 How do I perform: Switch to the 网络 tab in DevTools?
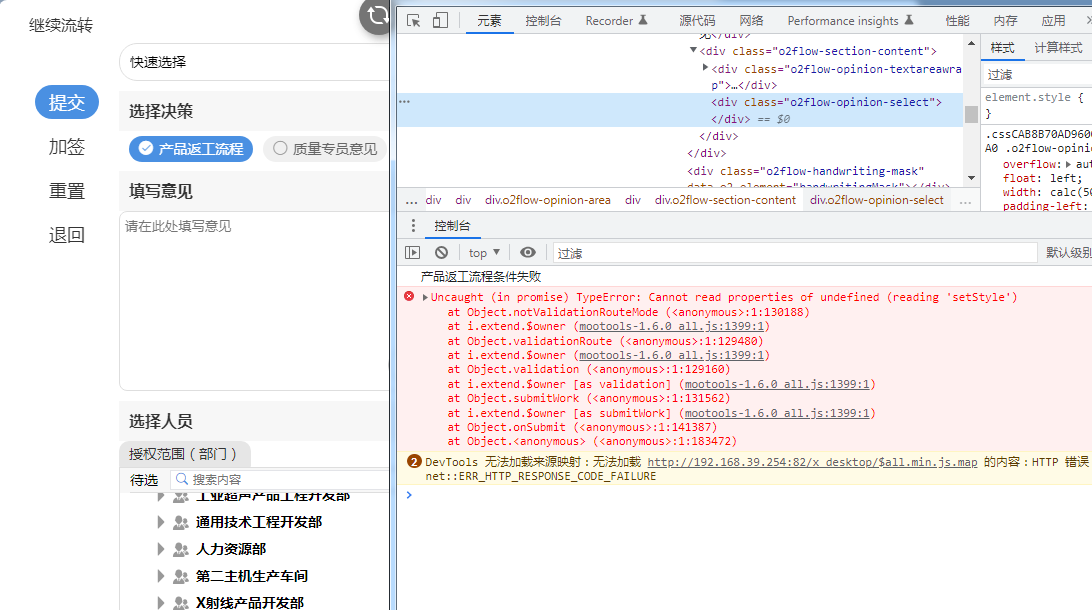tap(751, 20)
